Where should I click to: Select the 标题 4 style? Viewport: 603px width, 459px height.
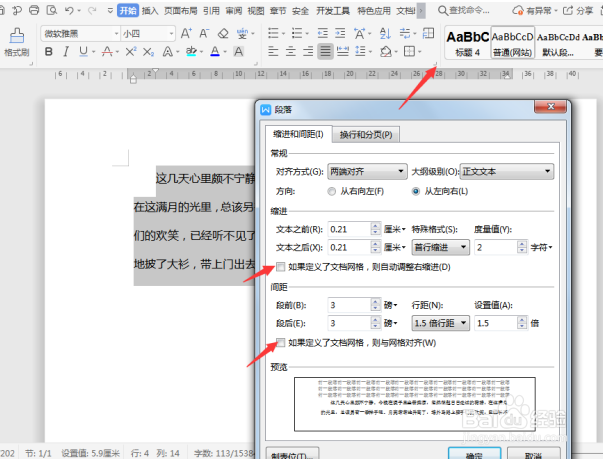[x=468, y=42]
